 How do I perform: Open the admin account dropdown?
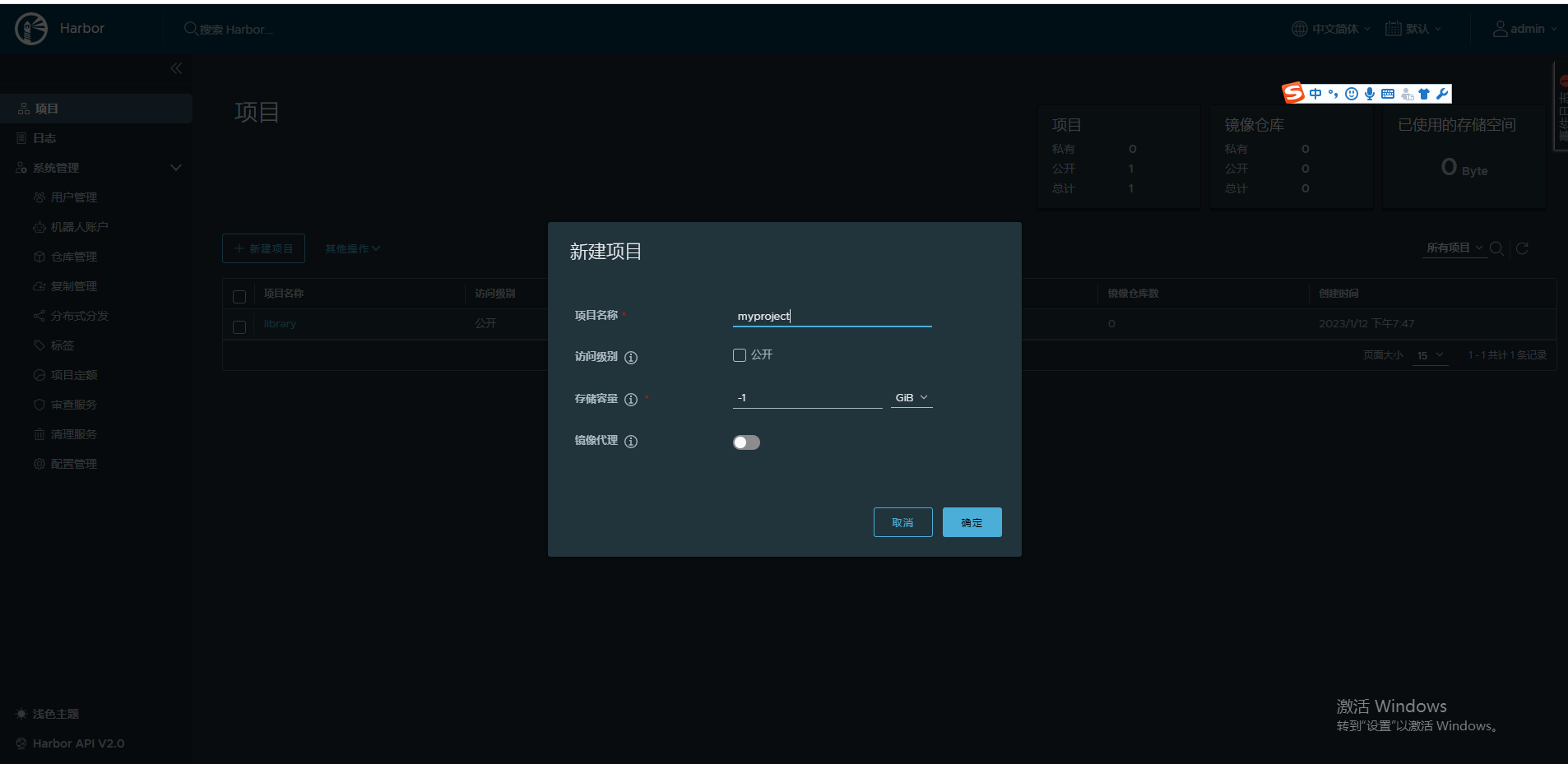coord(1525,29)
